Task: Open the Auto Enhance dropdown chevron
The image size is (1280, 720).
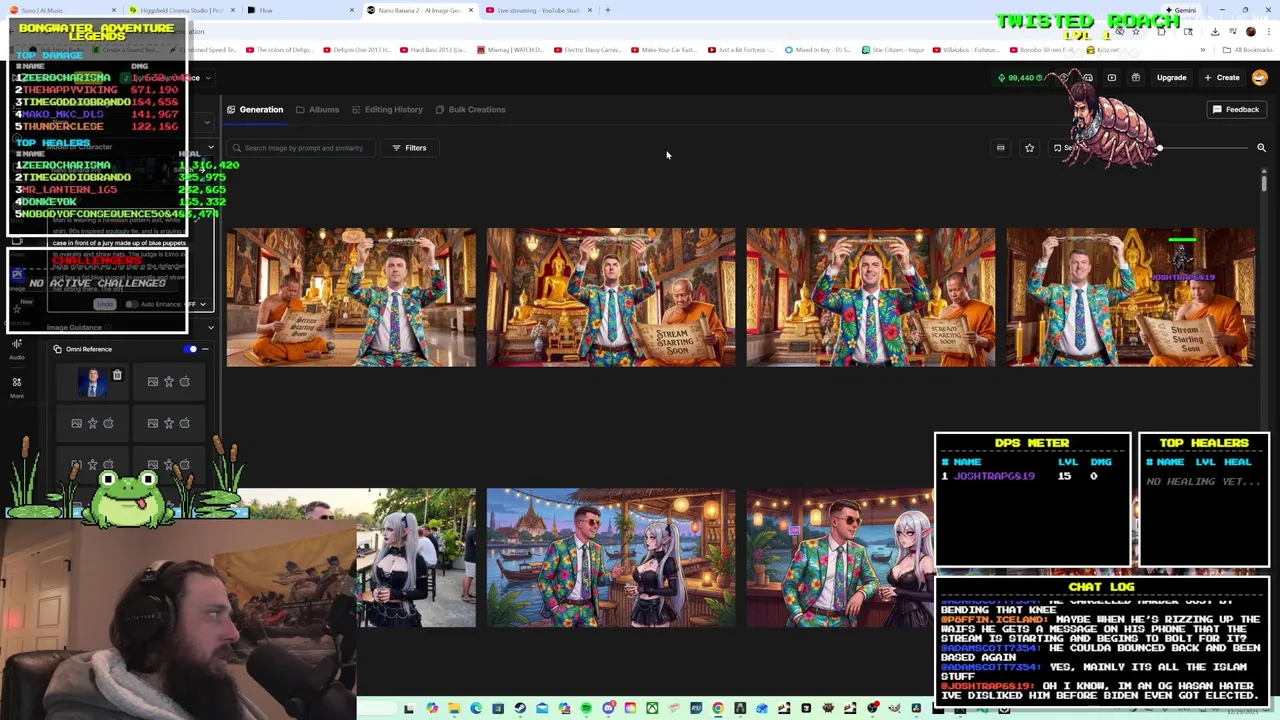Action: click(202, 304)
